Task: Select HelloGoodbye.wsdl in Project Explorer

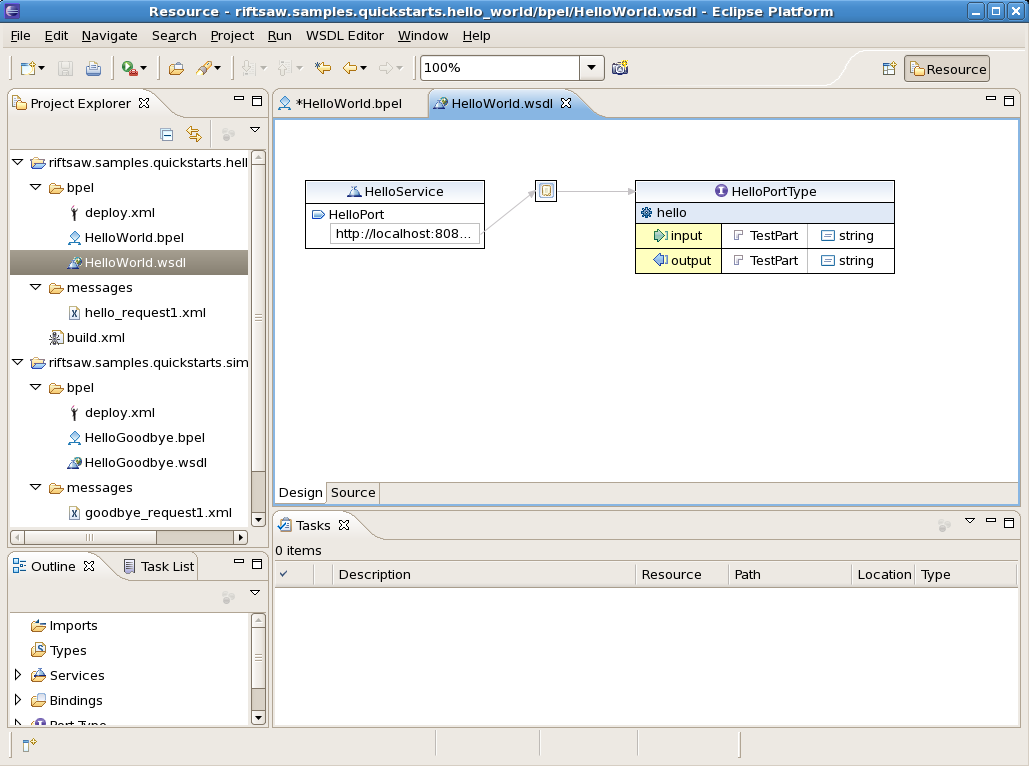Action: click(145, 463)
